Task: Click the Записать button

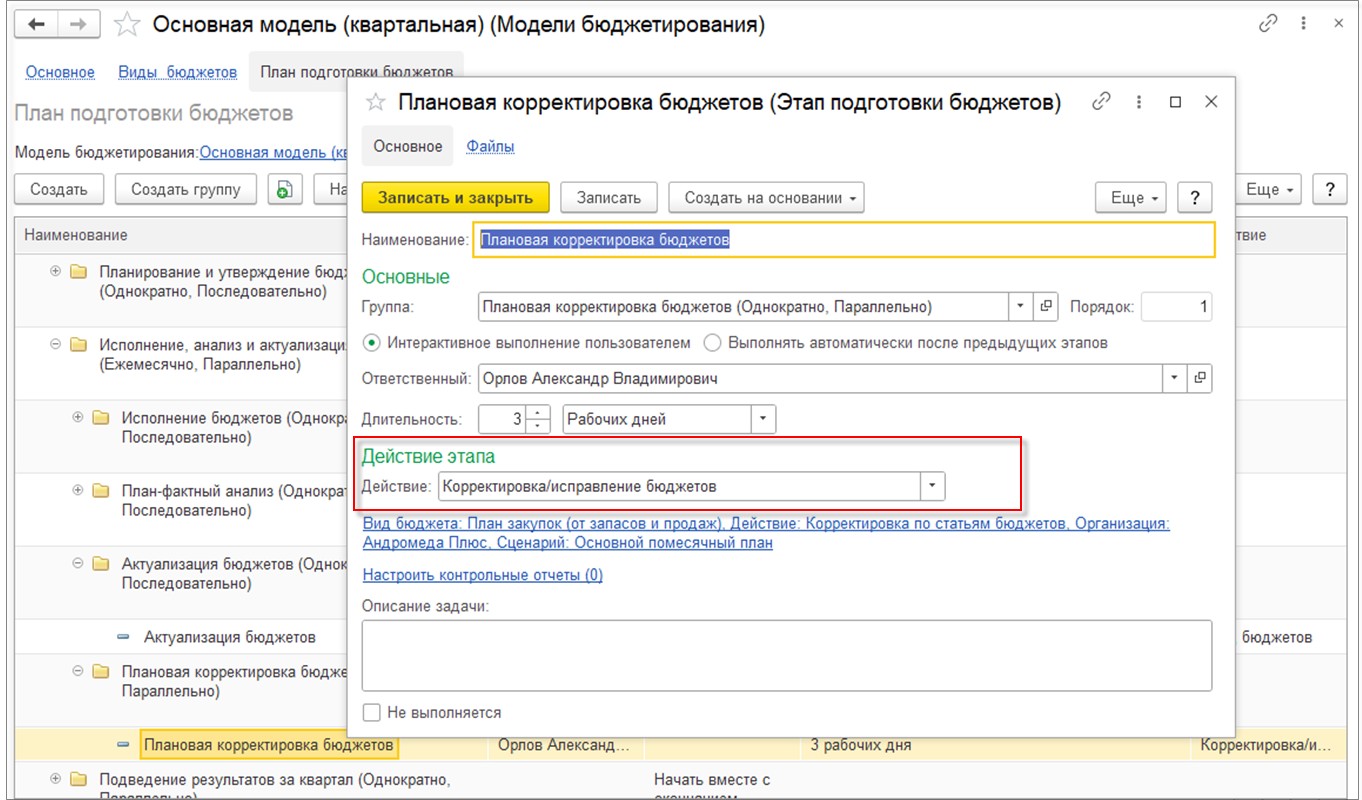Action: [x=608, y=198]
